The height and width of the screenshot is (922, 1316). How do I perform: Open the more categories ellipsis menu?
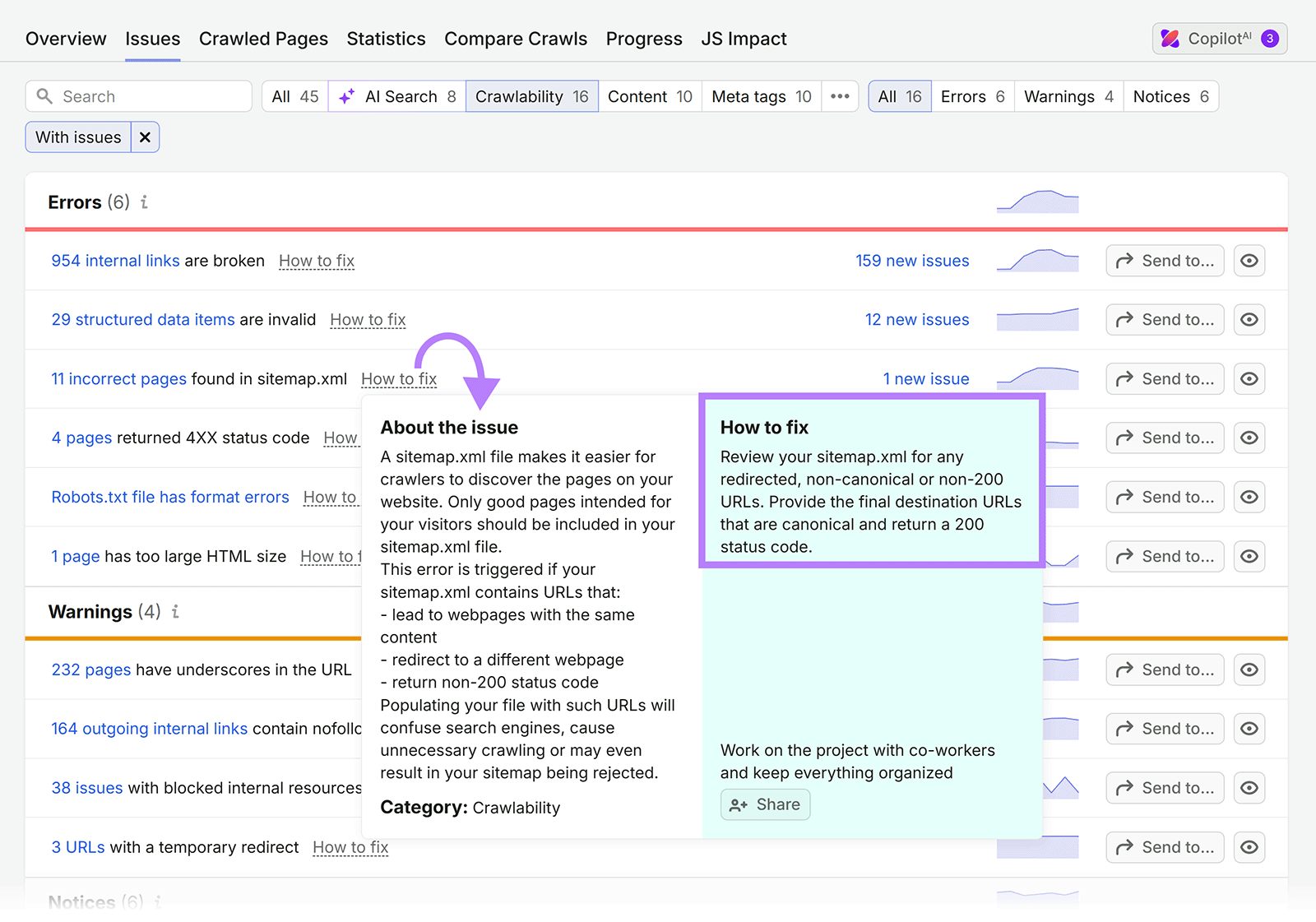840,96
